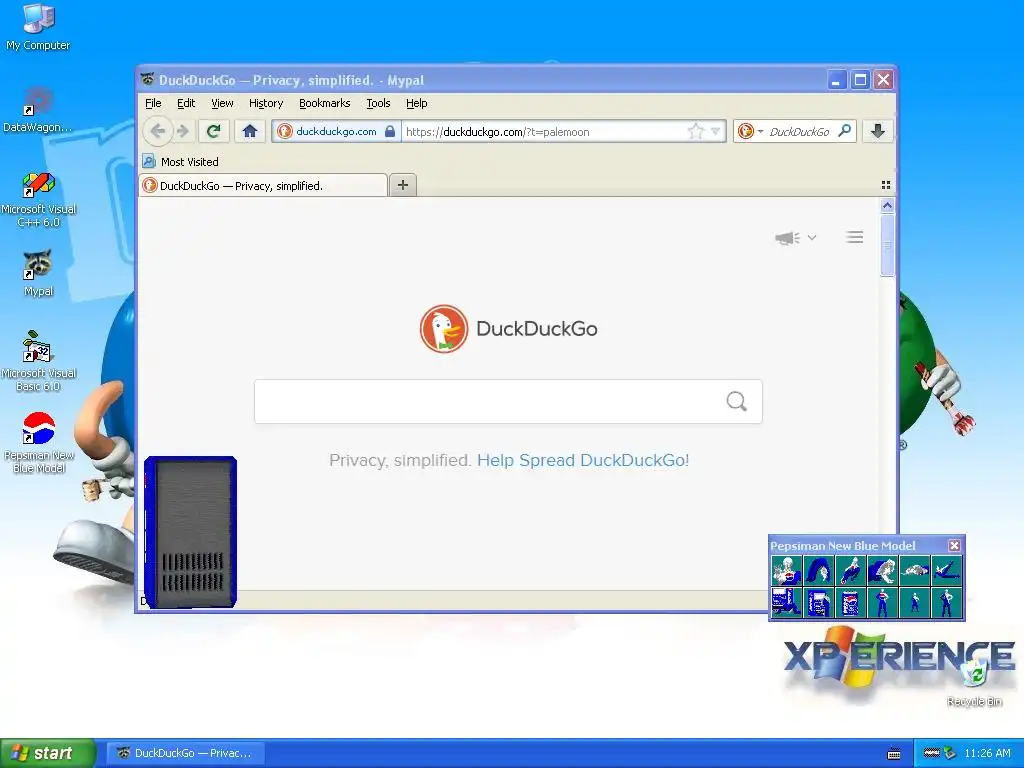Screen dimensions: 1024x768
Task: Click the DuckDuckGo duck logo
Action: pyautogui.click(x=443, y=328)
